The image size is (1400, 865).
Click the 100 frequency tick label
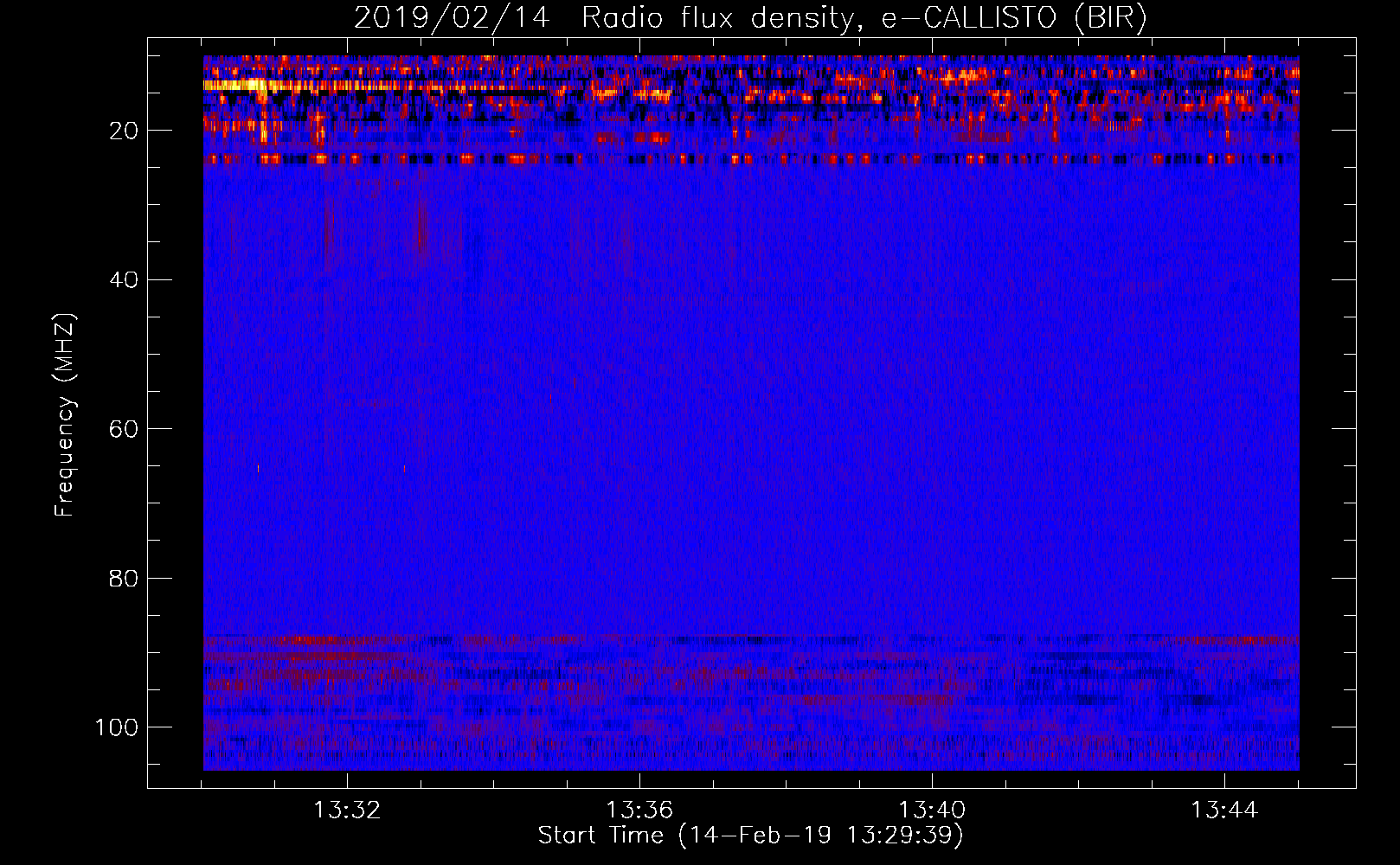[117, 727]
